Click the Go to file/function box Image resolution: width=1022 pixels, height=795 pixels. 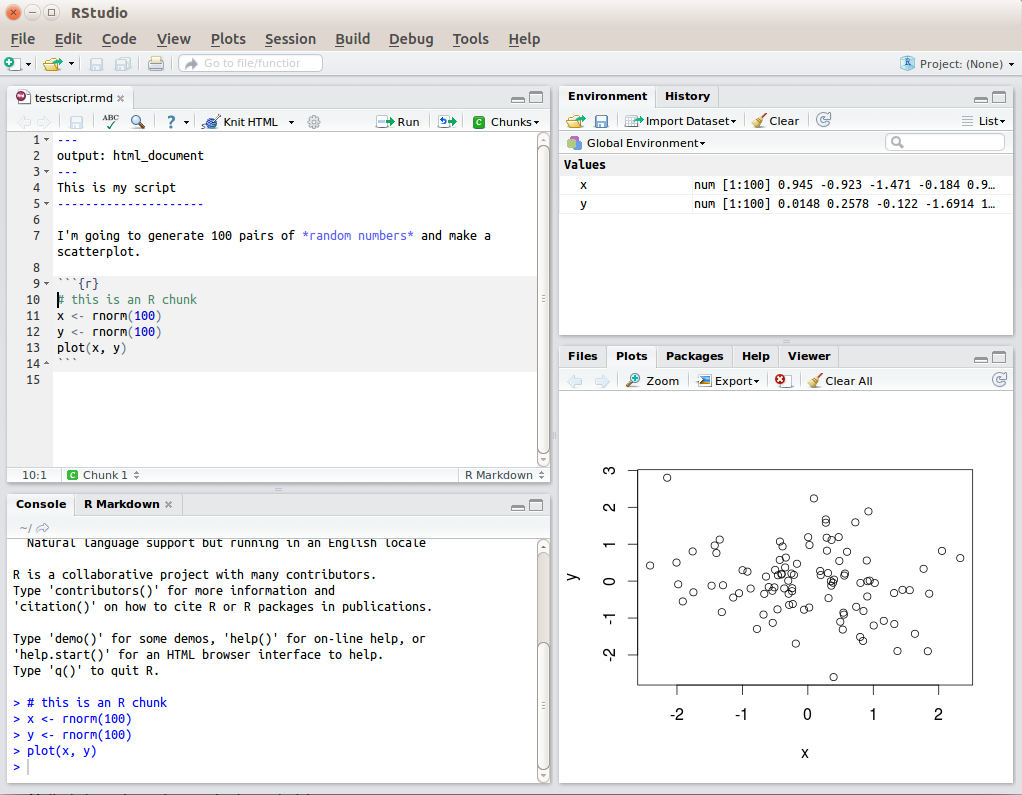coord(250,62)
